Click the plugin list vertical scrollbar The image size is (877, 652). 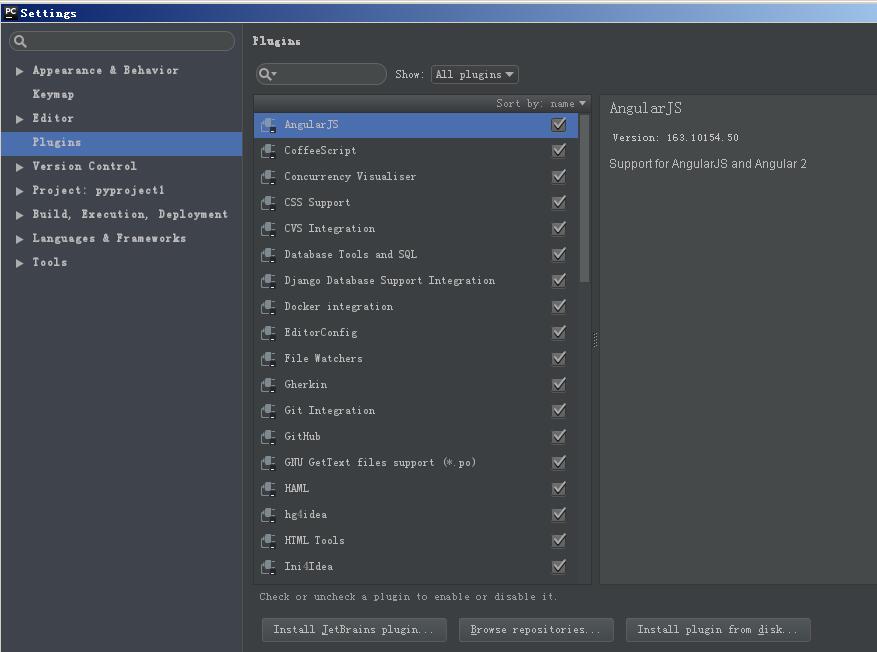(584, 199)
